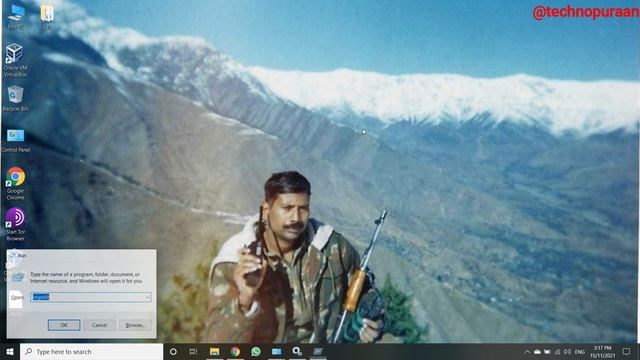The height and width of the screenshot is (360, 640).
Task: Launch Google Chrome from the desktop shortcut
Action: (16, 183)
